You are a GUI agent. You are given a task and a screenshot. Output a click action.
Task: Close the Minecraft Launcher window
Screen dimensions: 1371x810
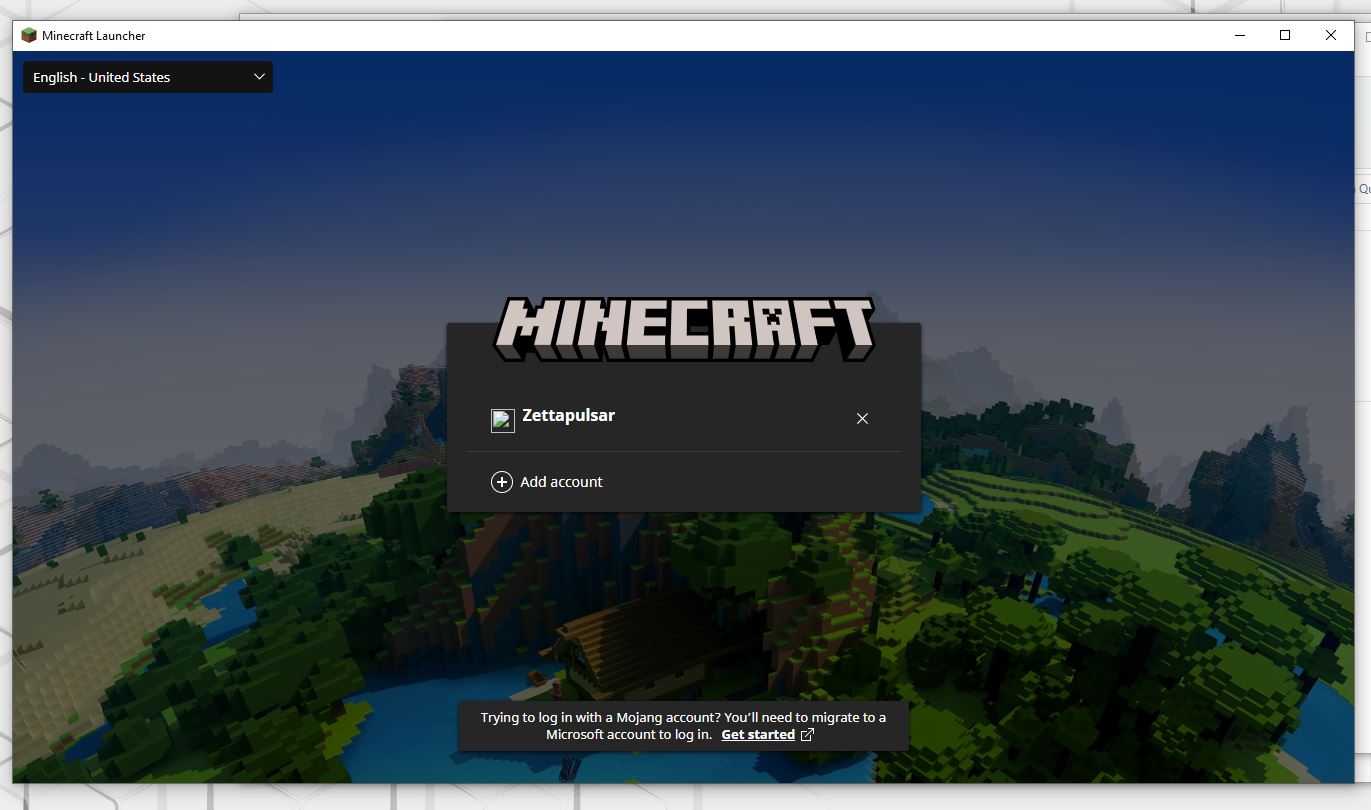(x=1331, y=35)
